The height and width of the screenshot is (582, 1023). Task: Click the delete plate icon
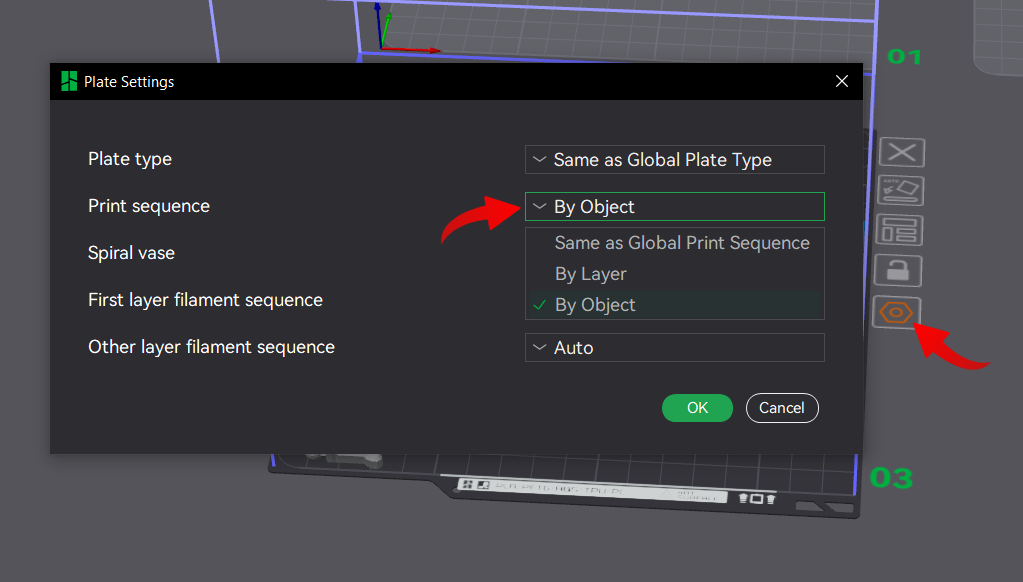click(901, 152)
